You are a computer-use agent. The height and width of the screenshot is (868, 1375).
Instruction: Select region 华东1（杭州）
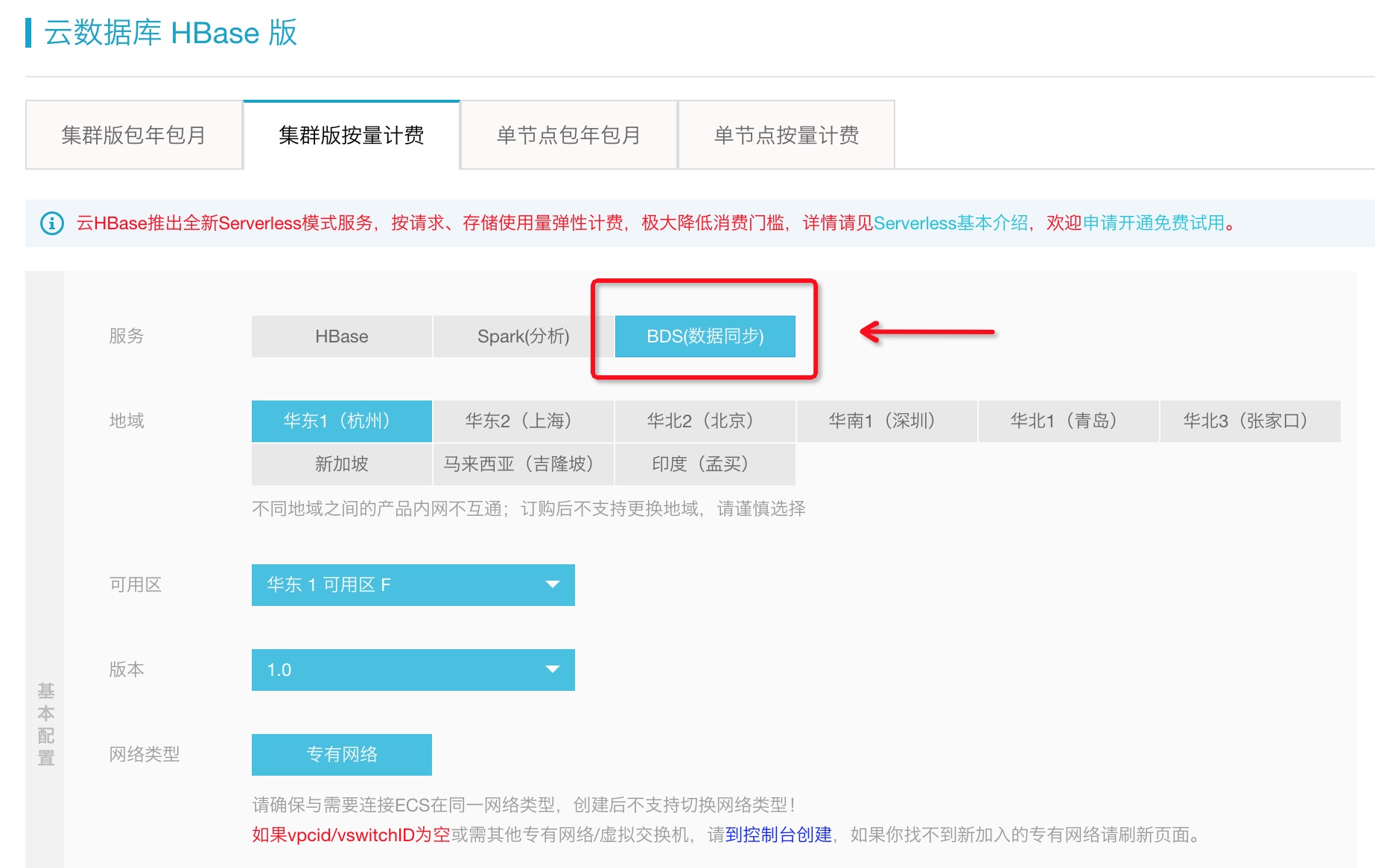(342, 421)
